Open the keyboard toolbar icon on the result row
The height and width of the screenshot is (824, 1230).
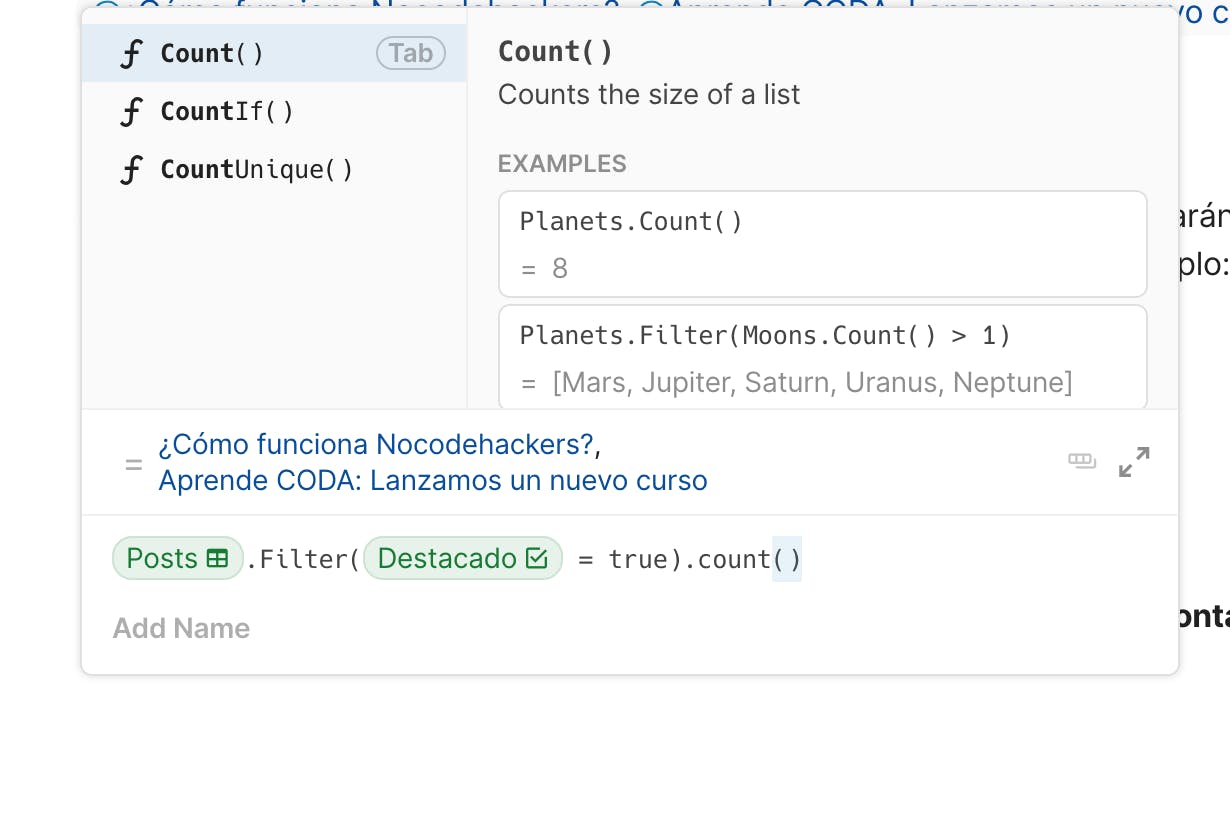tap(1082, 461)
